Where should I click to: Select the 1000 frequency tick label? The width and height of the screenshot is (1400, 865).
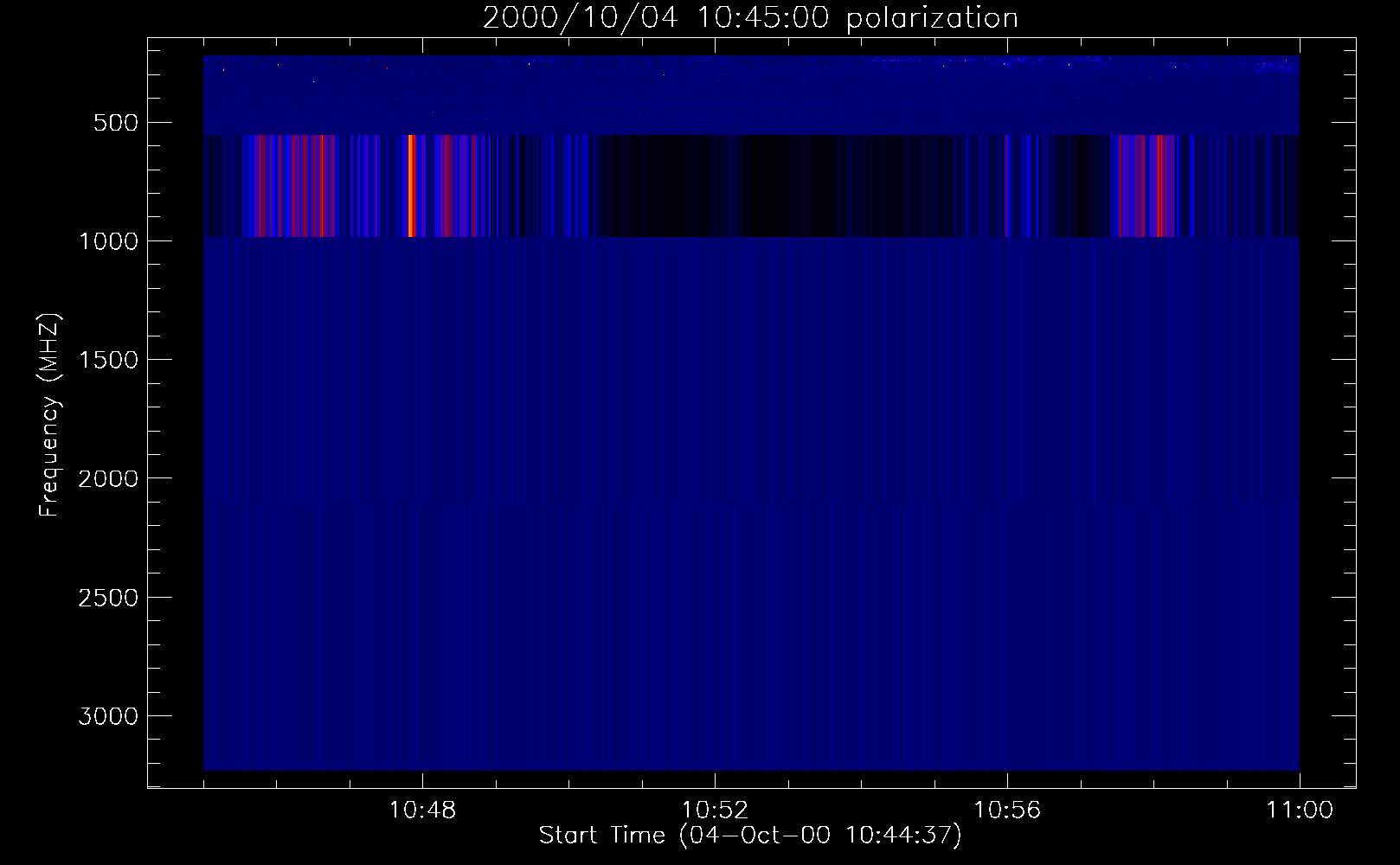point(107,241)
